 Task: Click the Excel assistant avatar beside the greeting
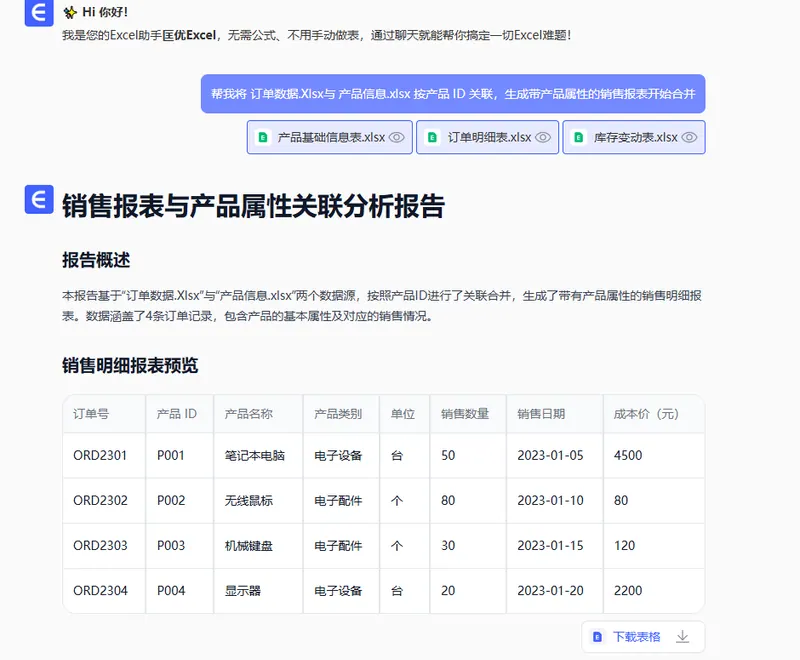[x=38, y=12]
